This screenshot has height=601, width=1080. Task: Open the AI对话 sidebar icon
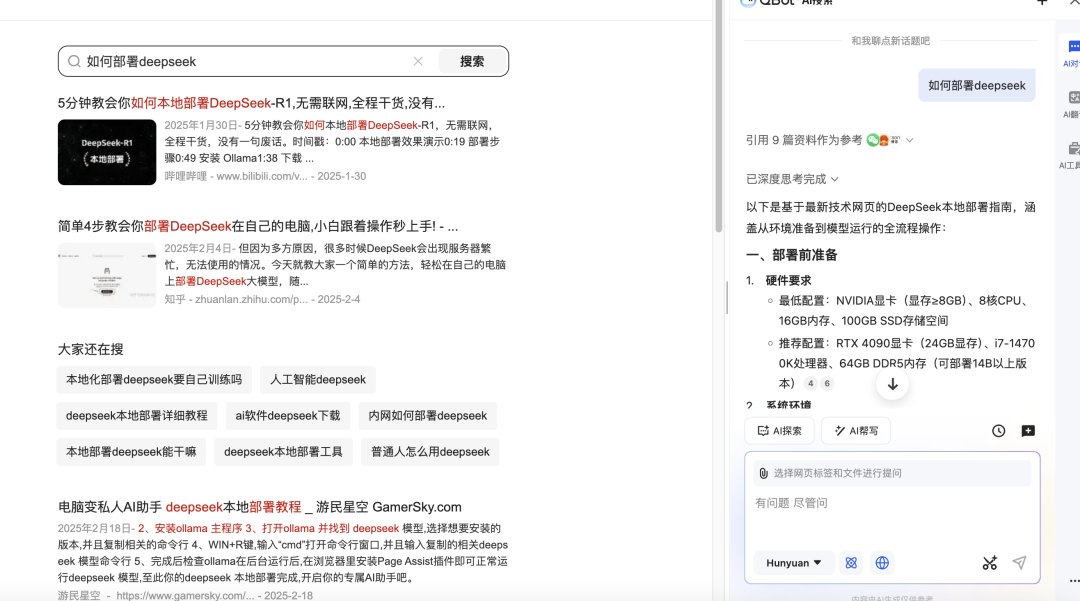(x=1072, y=54)
